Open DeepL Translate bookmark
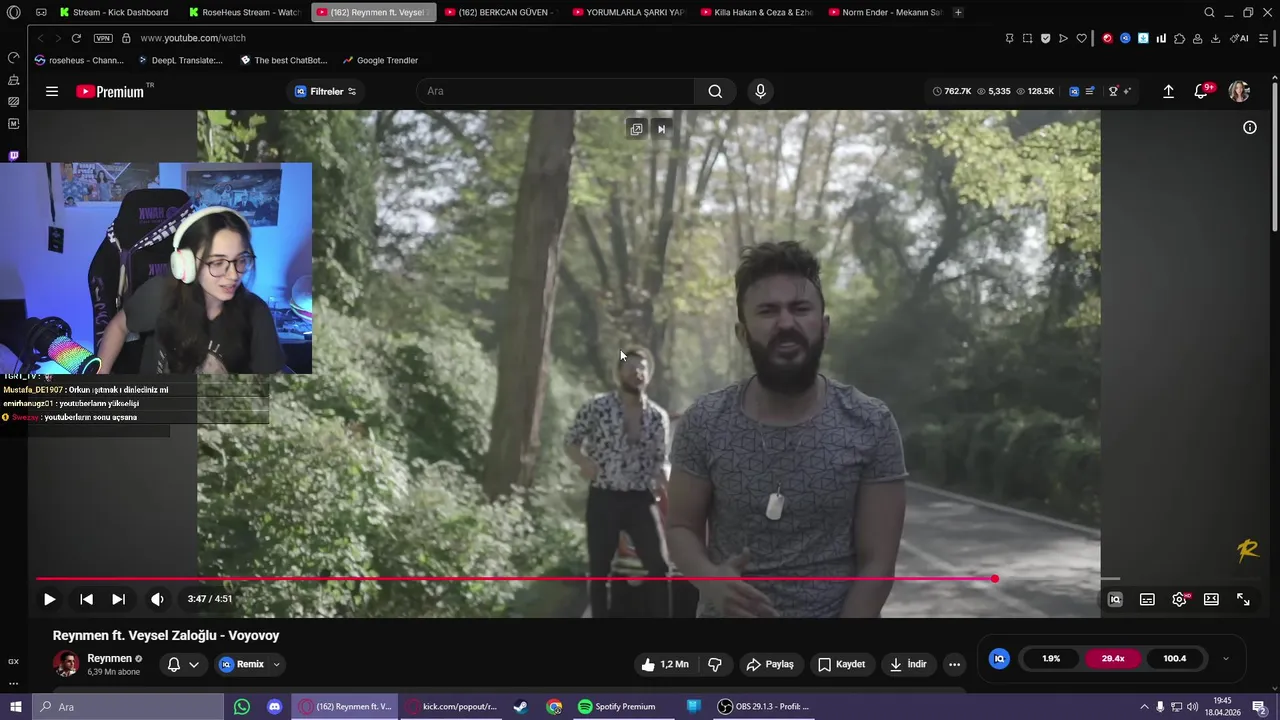The image size is (1280, 720). click(x=180, y=60)
